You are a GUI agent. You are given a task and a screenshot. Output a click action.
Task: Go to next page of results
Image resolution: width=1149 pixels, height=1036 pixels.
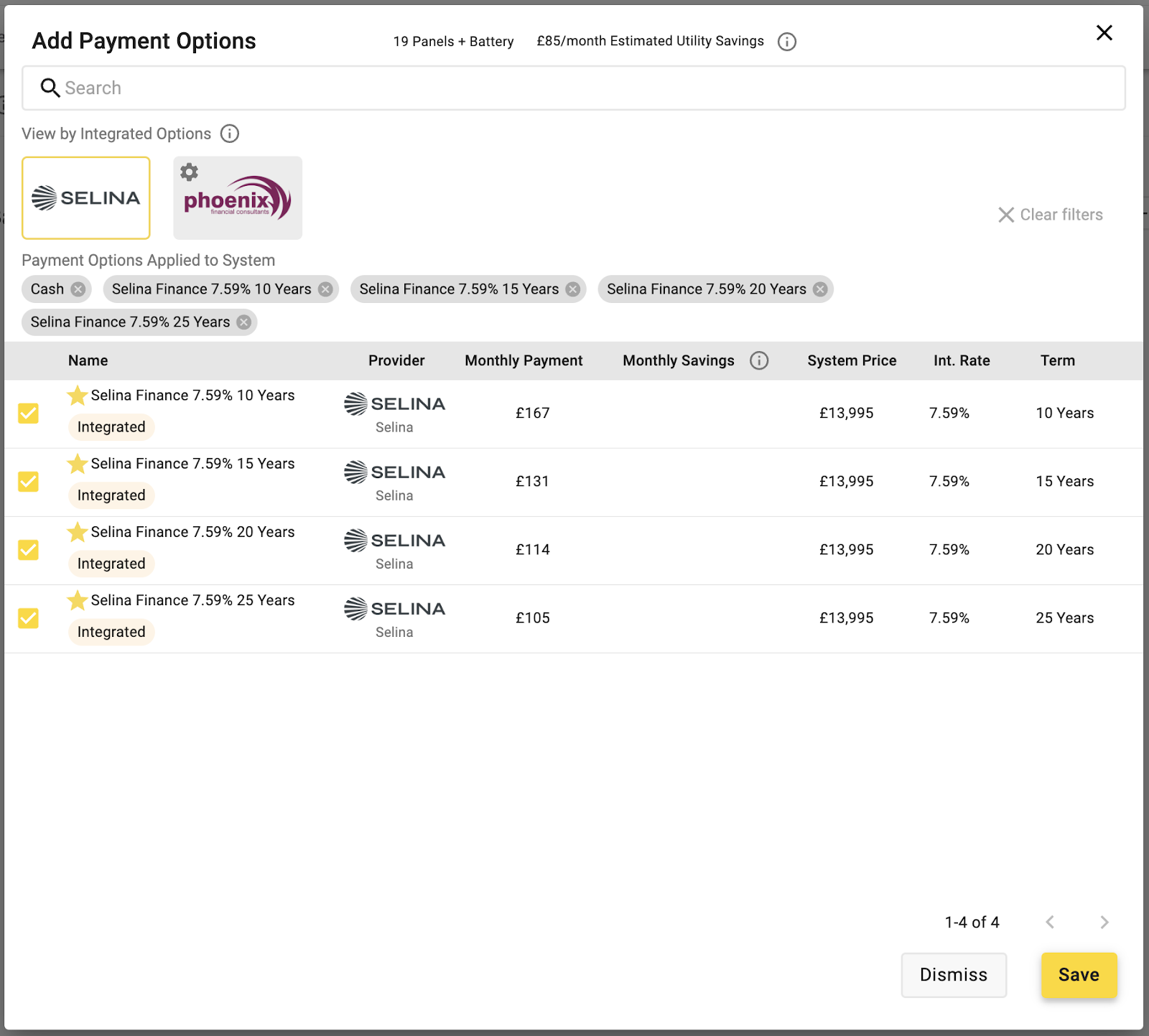[1104, 922]
